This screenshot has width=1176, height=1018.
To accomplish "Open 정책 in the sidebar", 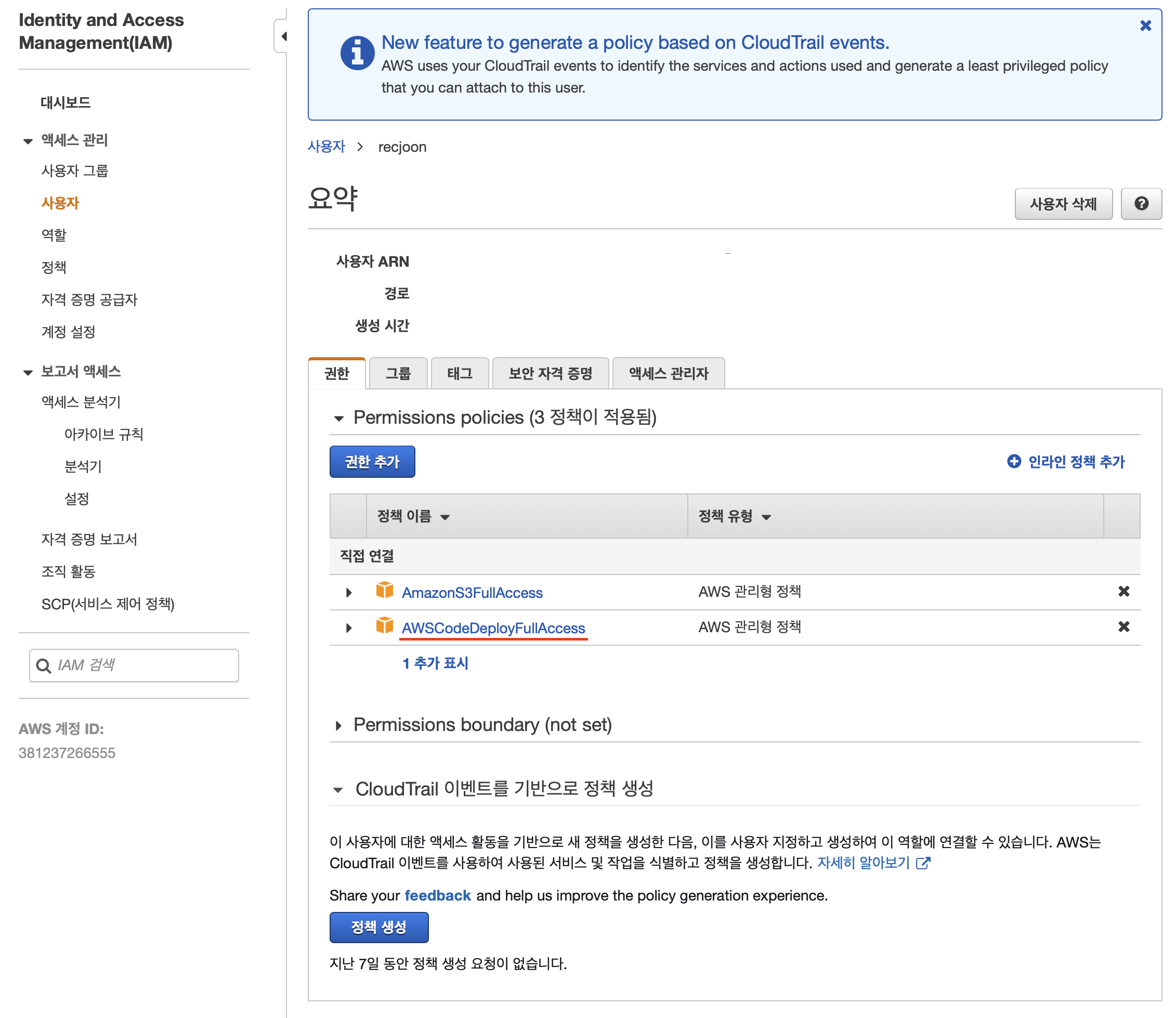I will [x=54, y=268].
